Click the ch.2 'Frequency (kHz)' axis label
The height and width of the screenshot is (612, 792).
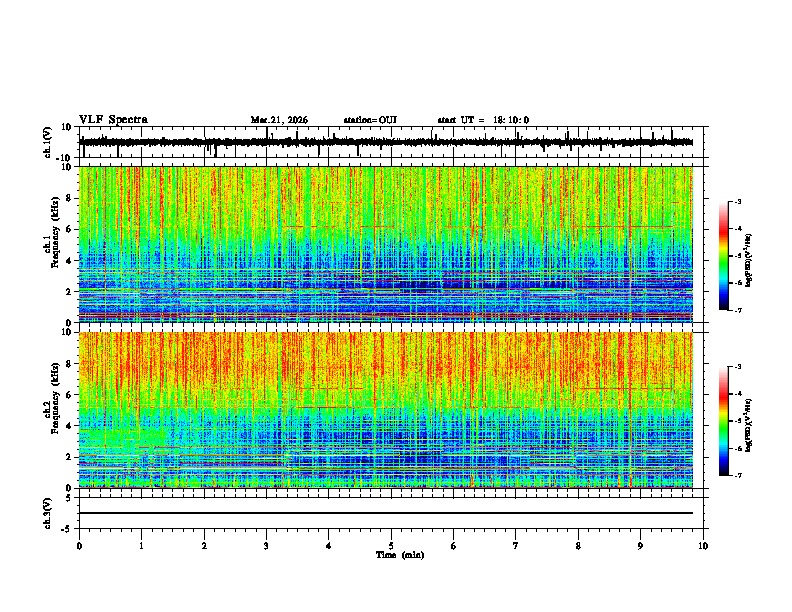coord(55,398)
